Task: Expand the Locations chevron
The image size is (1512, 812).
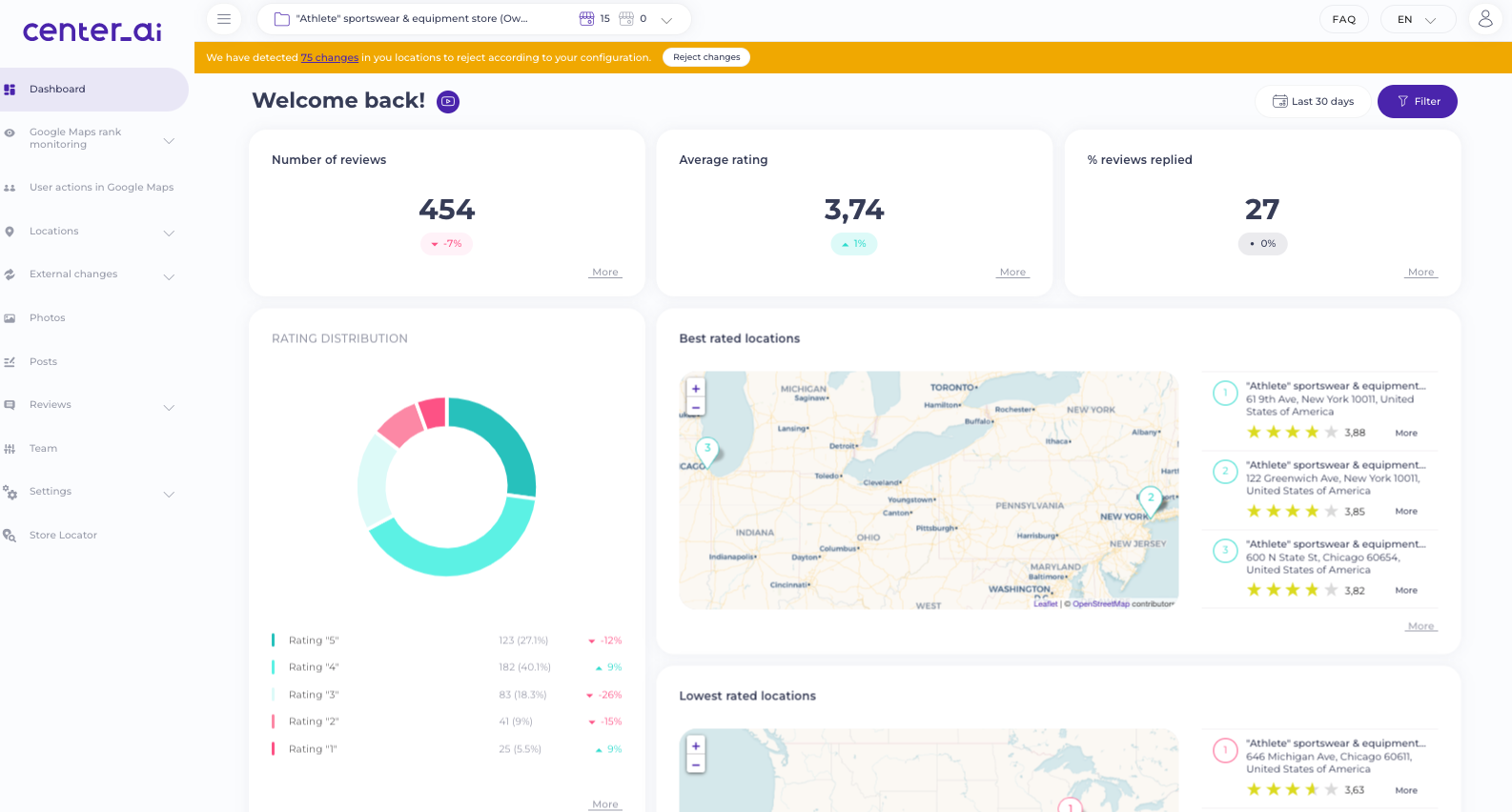Action: pos(169,233)
